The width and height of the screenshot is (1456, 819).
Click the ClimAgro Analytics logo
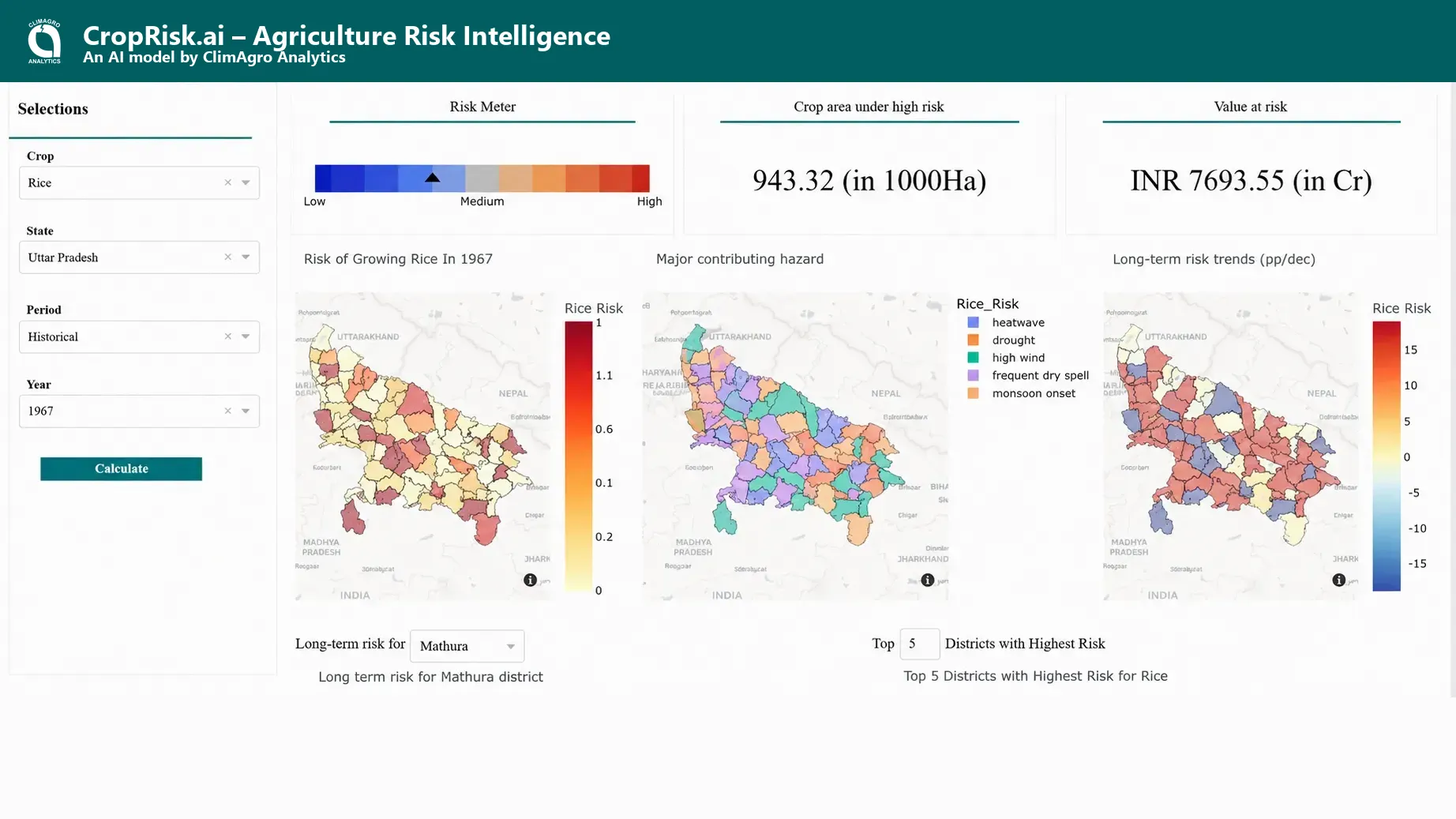click(x=44, y=41)
